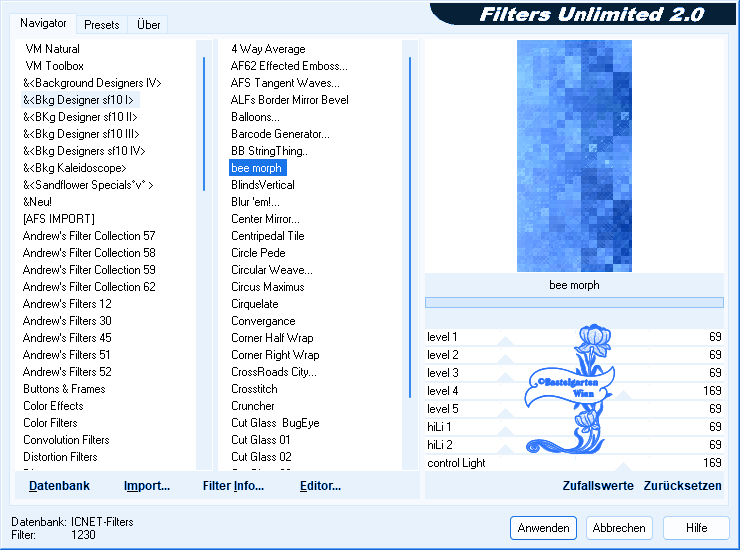The height and width of the screenshot is (550, 740).
Task: Reset parameters with Zurücksetzen
Action: pos(682,485)
